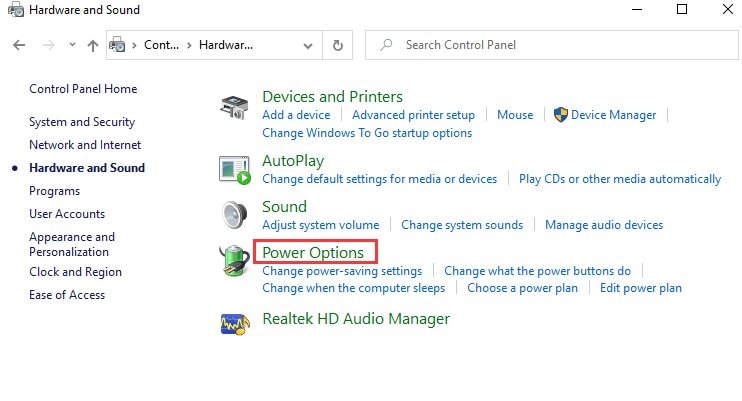
Task: Click the address bar Control Panel icon
Action: coord(117,45)
